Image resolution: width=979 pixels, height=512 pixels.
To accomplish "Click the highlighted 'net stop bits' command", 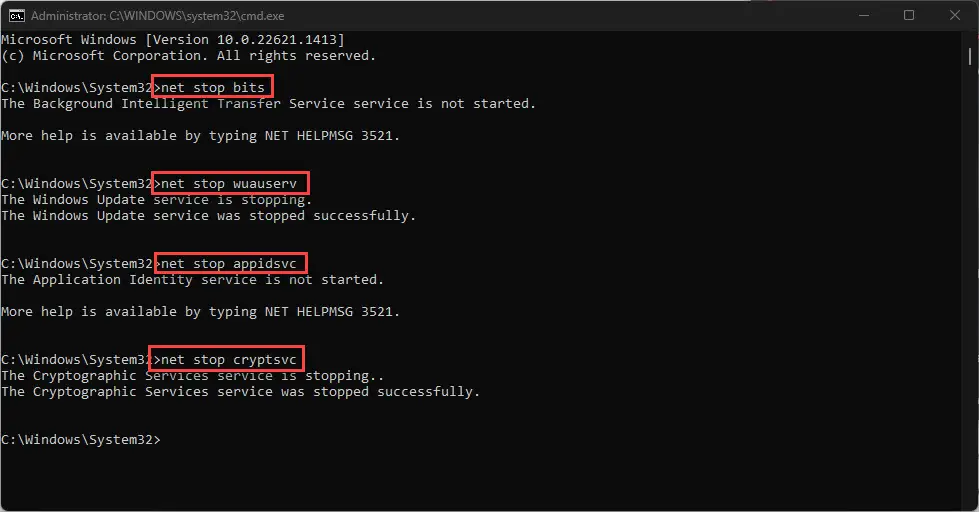I will (213, 87).
